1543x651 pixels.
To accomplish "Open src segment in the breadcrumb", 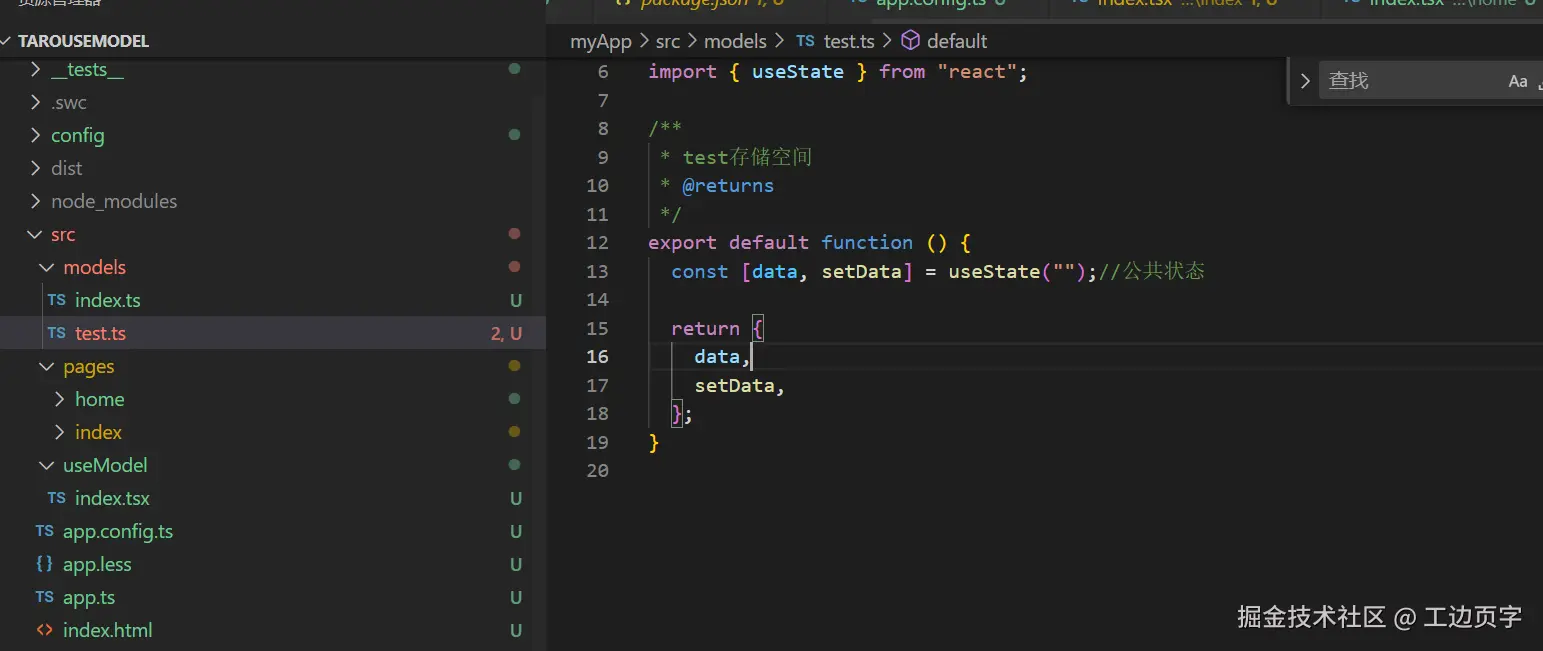I will (668, 41).
